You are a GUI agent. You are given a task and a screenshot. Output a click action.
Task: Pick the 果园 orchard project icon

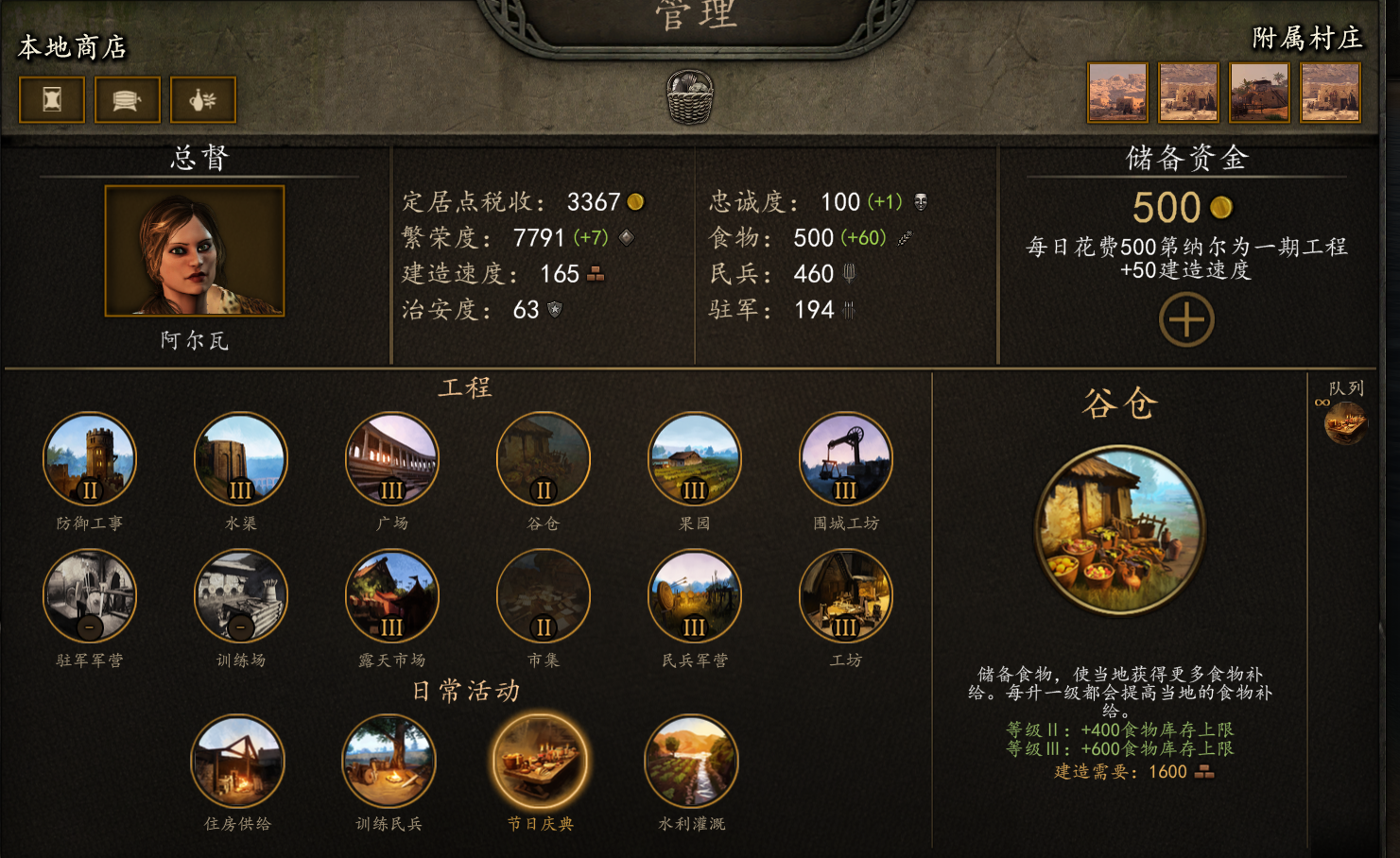695,459
